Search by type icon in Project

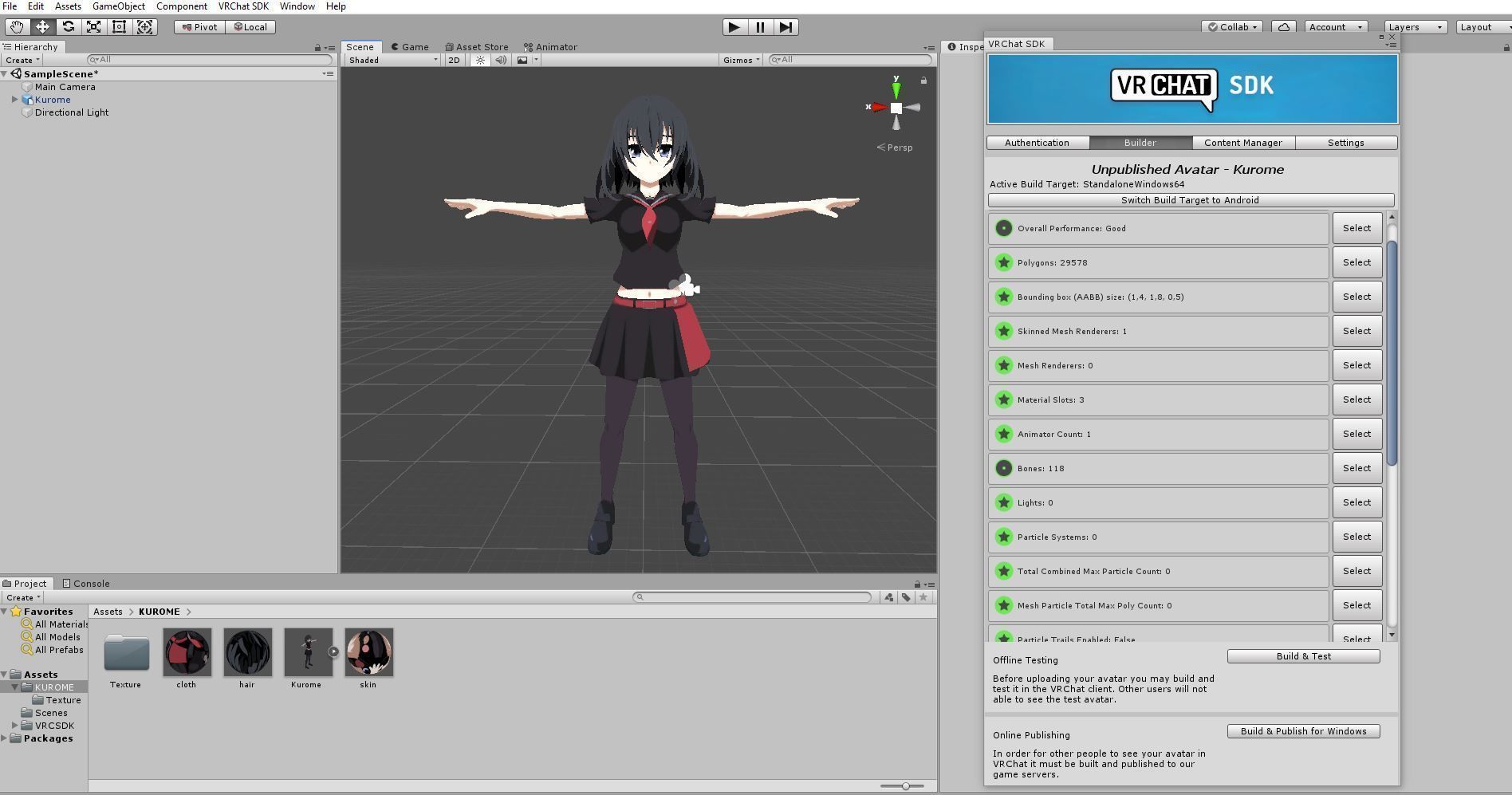click(889, 597)
